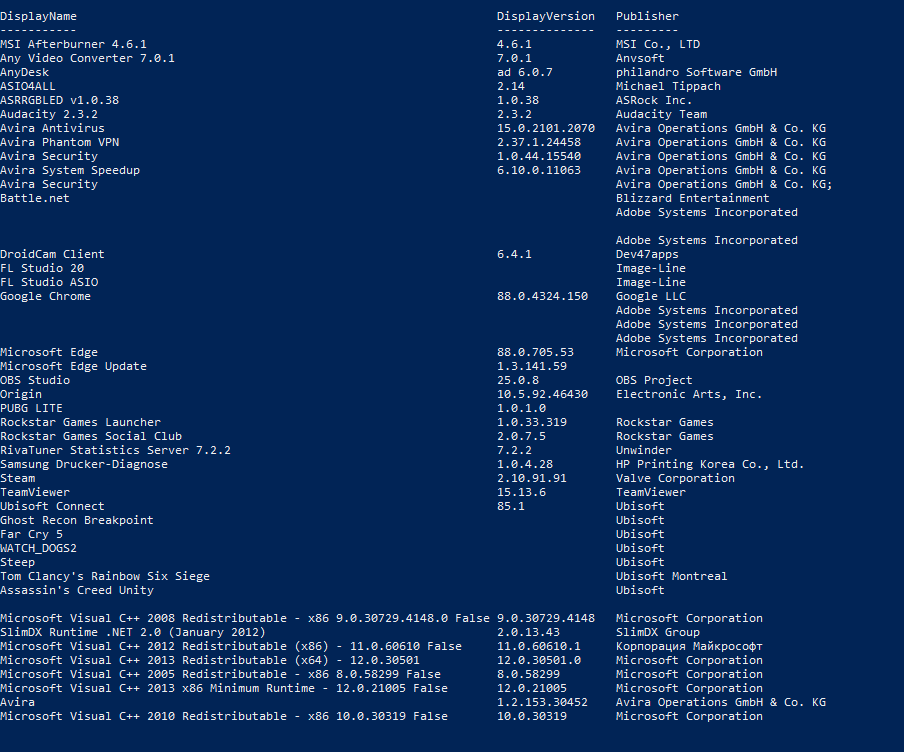Click the FL Studio ASIO entry
Viewport: 904px width, 752px height.
(x=49, y=282)
